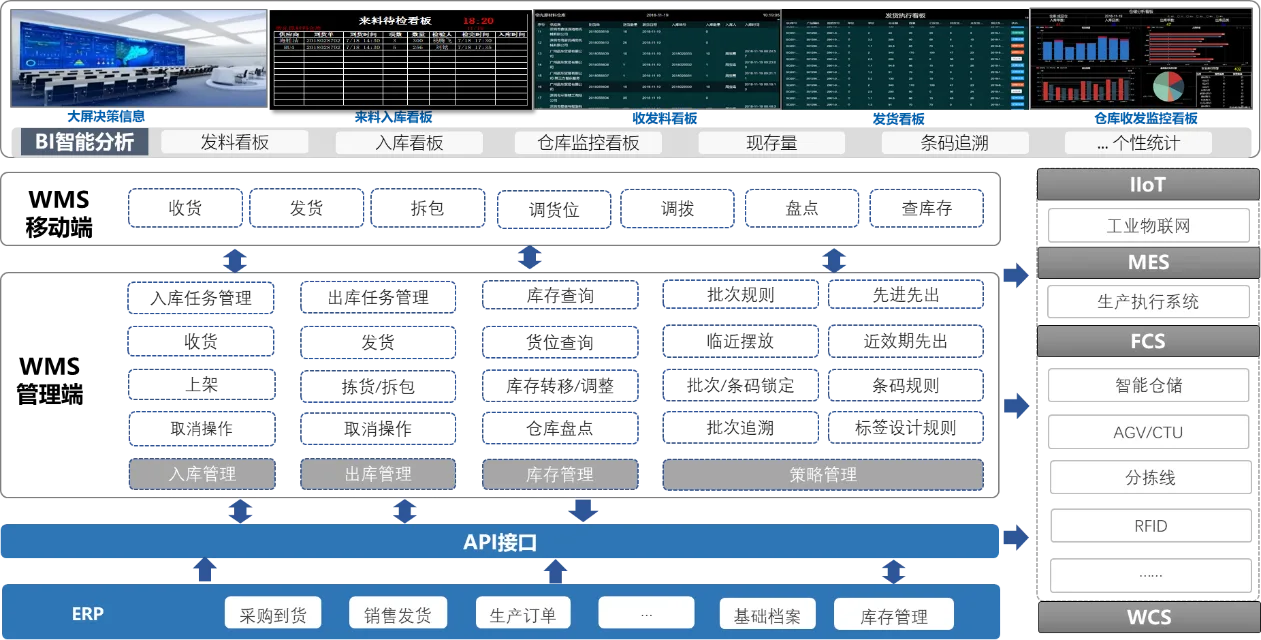The height and width of the screenshot is (640, 1261).
Task: Select the gray 库存管理 header in WMS管理端
Action: pos(560,474)
